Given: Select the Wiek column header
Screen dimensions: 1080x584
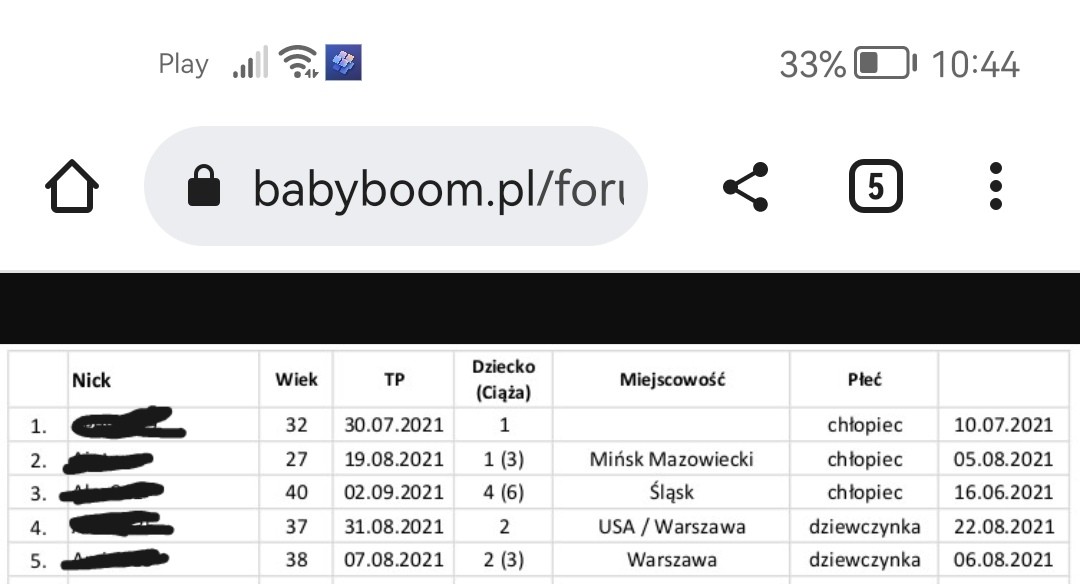Looking at the screenshot, I should click(x=296, y=380).
